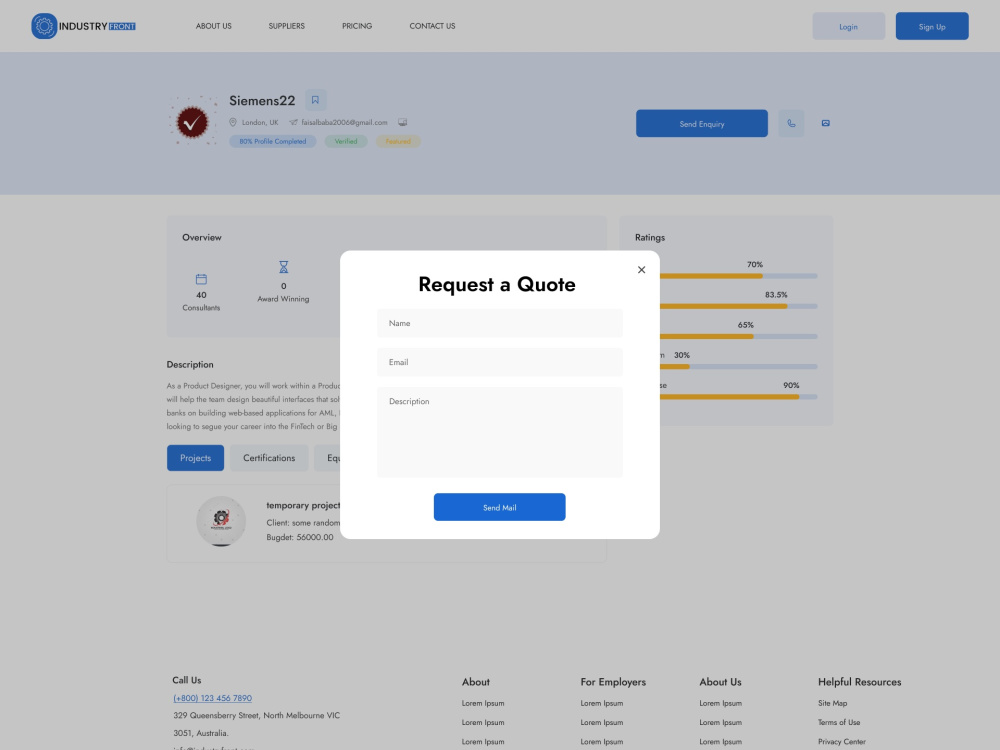Call the (+800) 123 456 7890 link
Image resolution: width=1000 pixels, height=750 pixels.
pyautogui.click(x=211, y=697)
